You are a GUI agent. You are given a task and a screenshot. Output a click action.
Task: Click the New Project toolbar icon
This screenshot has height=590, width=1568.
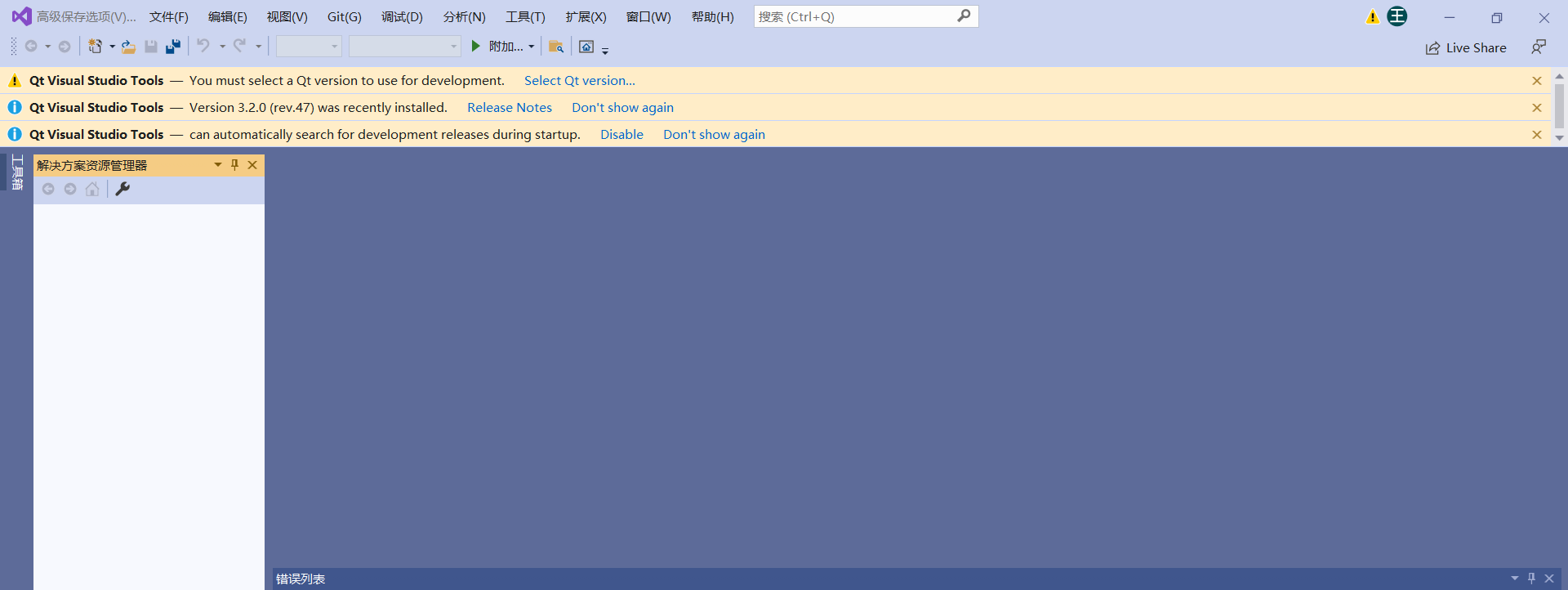(x=96, y=47)
